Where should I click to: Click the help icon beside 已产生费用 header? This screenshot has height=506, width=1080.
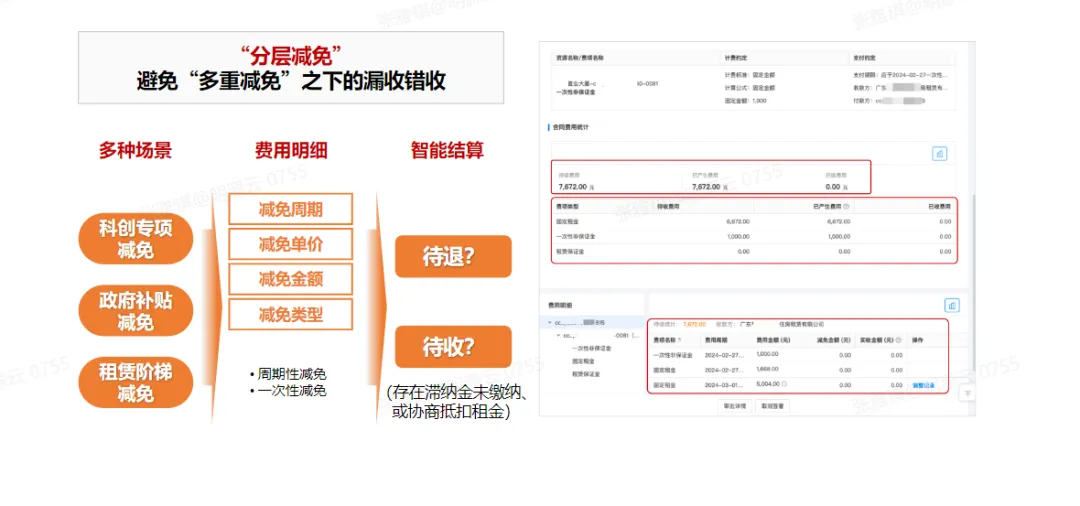(x=846, y=206)
